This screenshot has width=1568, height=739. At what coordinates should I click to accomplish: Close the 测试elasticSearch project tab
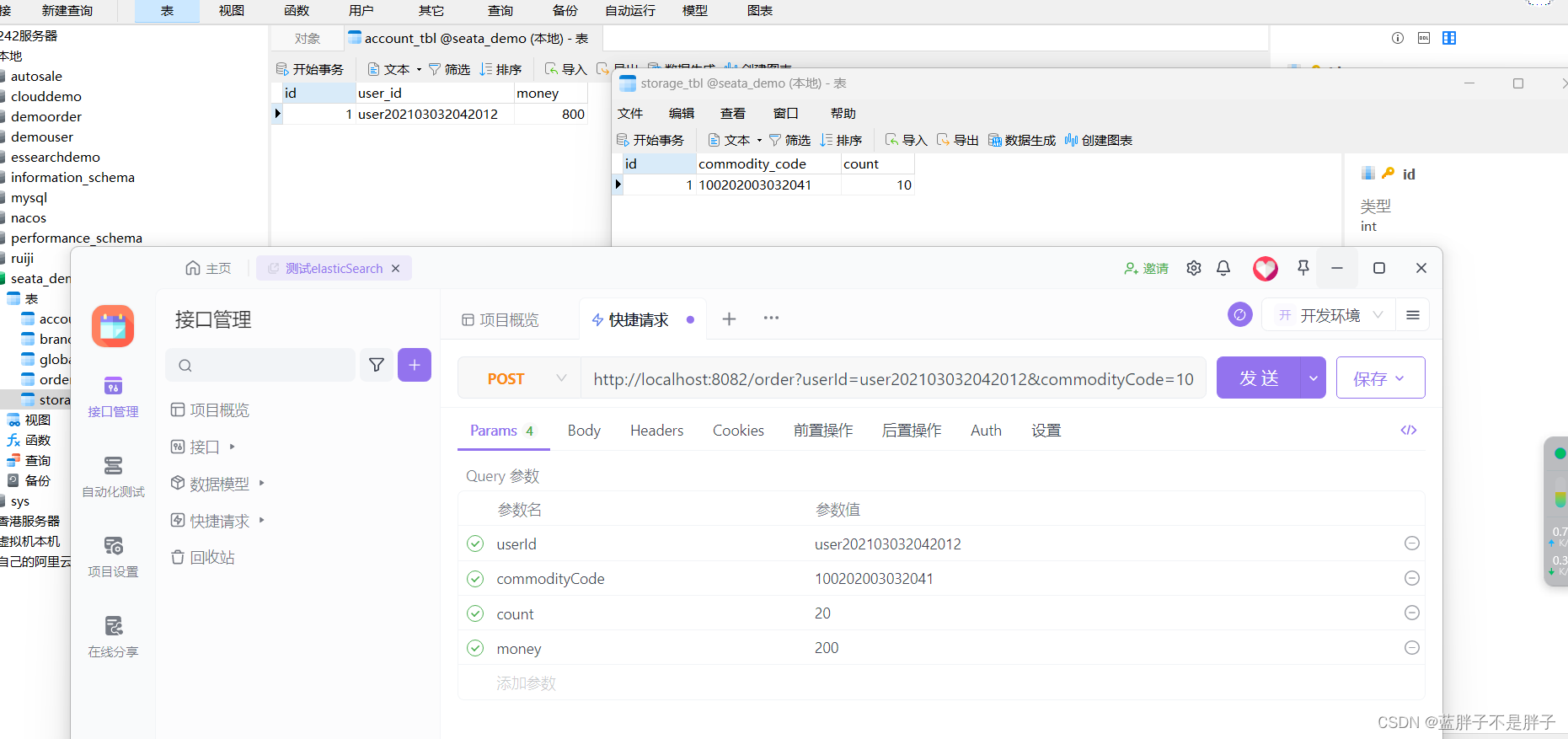coord(395,268)
